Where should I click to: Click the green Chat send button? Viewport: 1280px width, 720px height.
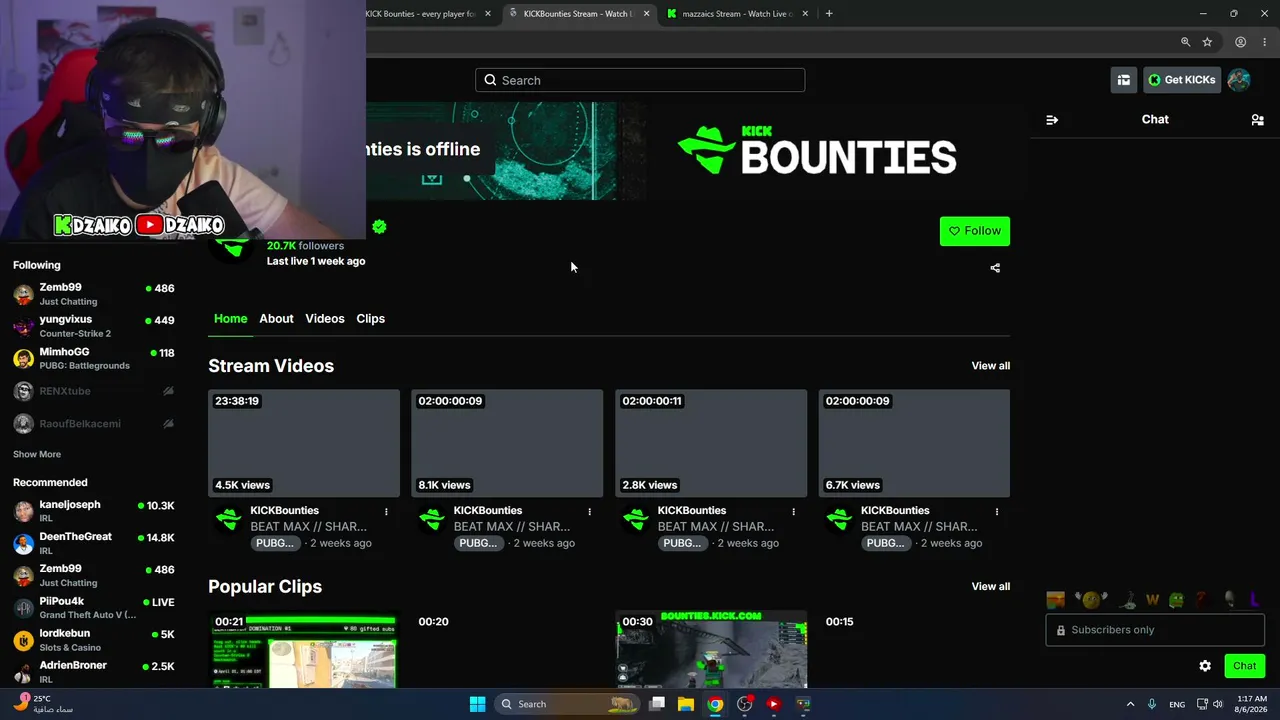coord(1245,666)
